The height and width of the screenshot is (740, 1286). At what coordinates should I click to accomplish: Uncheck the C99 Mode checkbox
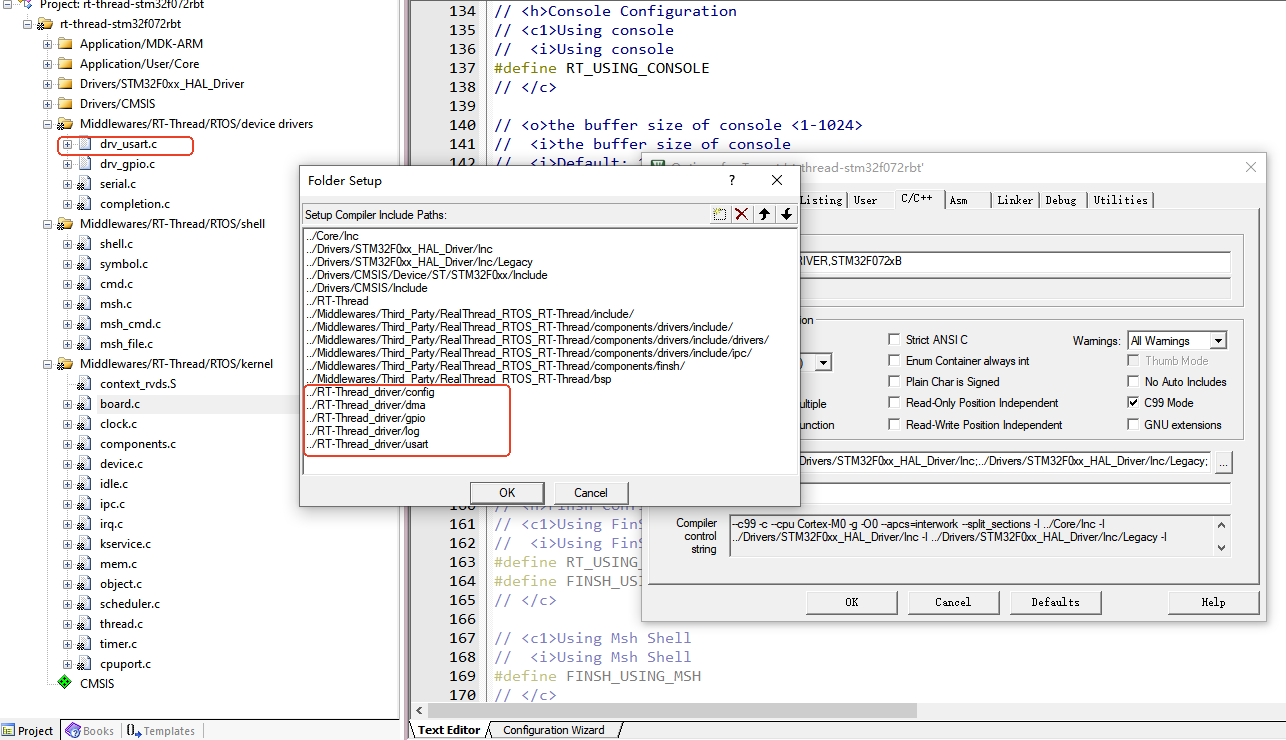pos(1133,403)
